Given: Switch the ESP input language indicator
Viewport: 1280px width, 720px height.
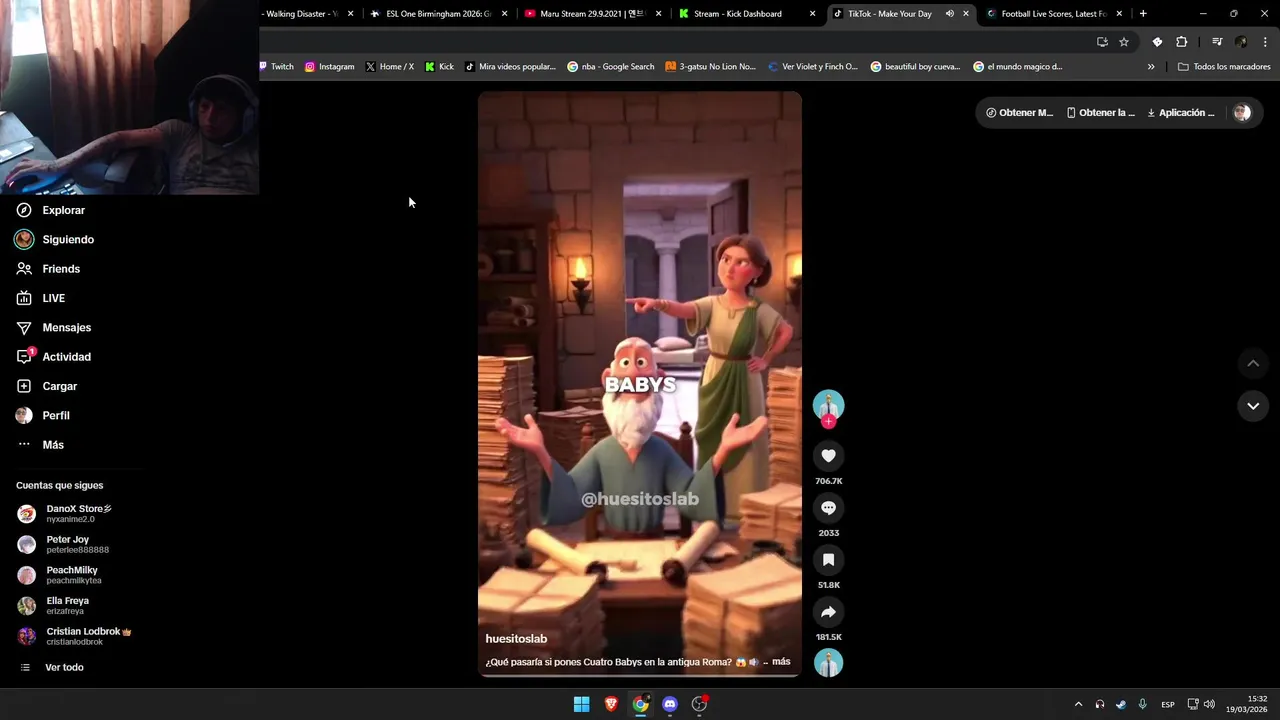Looking at the screenshot, I should (x=1167, y=705).
